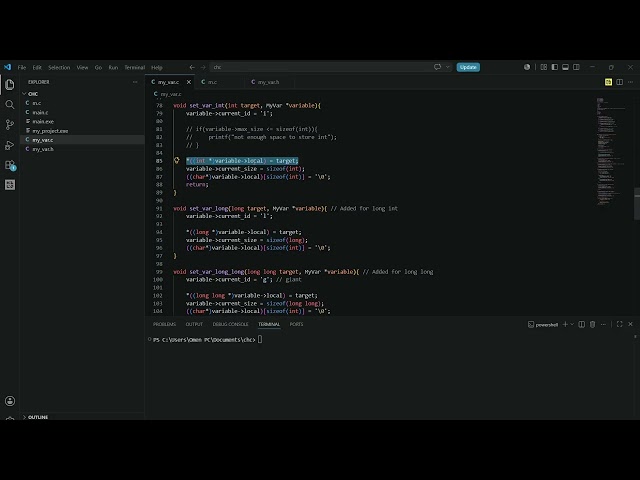Switch to the PORTS panel tab

coord(296,324)
